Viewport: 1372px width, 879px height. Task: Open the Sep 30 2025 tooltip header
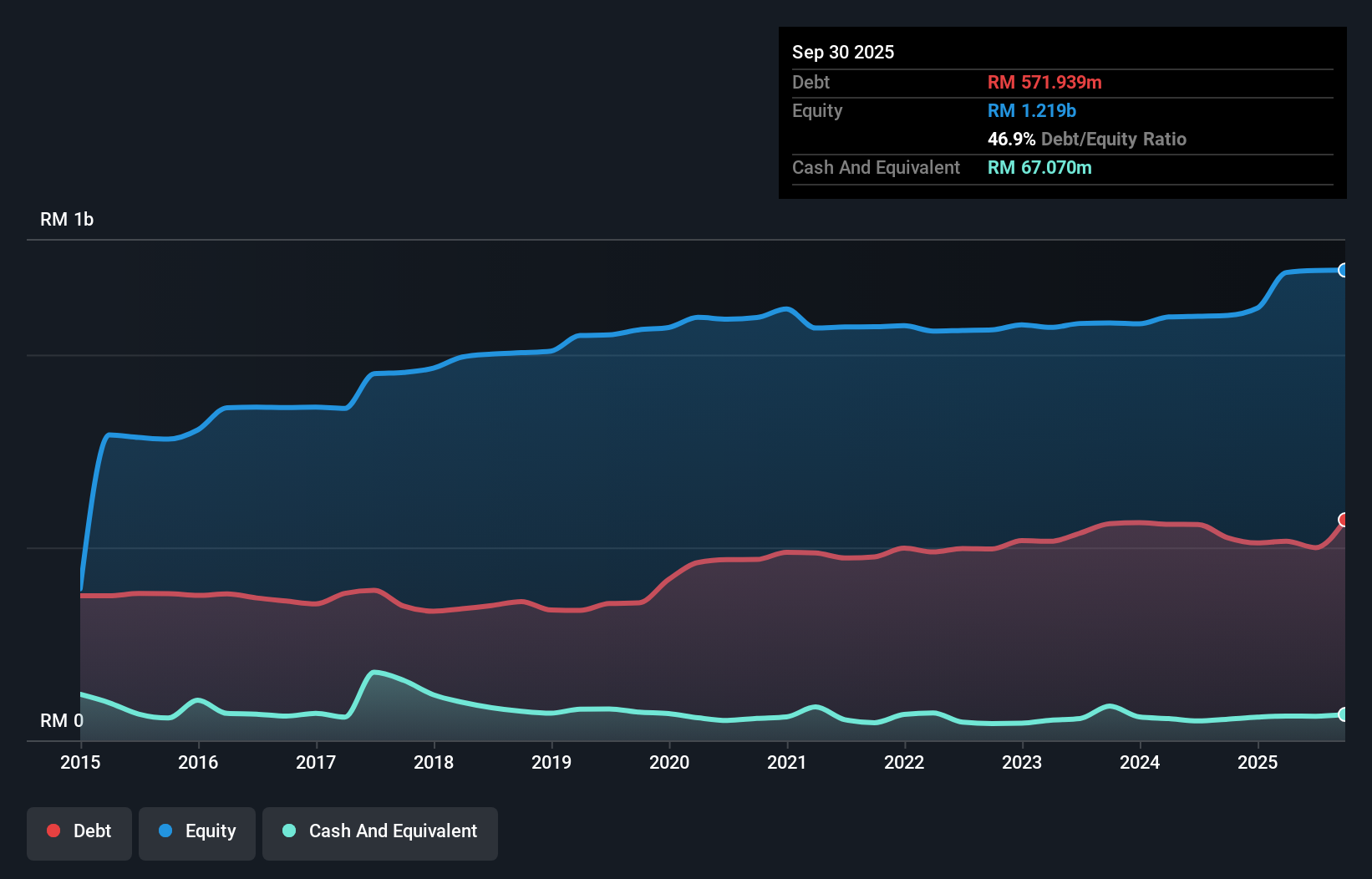click(843, 52)
